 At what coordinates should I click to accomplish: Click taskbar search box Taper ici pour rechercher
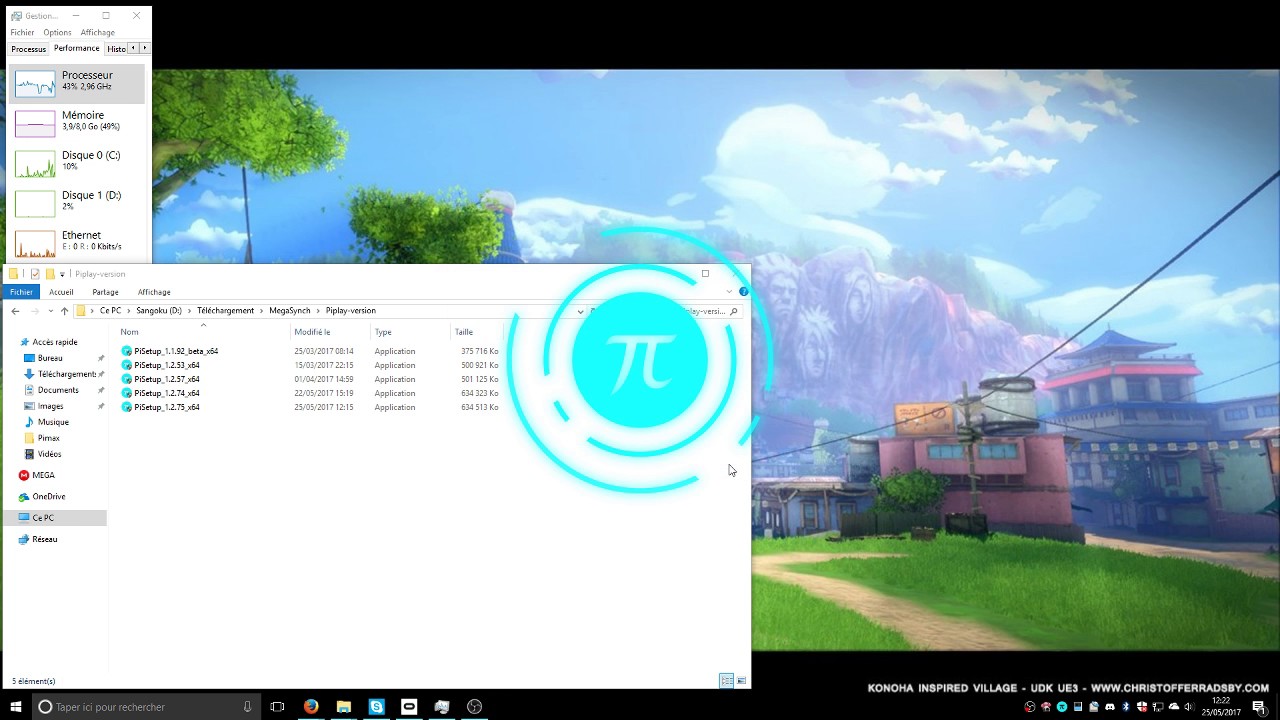pyautogui.click(x=148, y=707)
